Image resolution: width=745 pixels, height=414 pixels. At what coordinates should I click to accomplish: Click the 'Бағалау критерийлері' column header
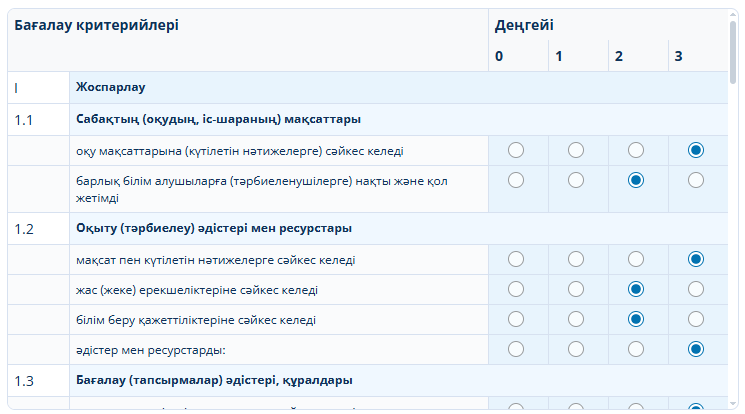pyautogui.click(x=97, y=25)
